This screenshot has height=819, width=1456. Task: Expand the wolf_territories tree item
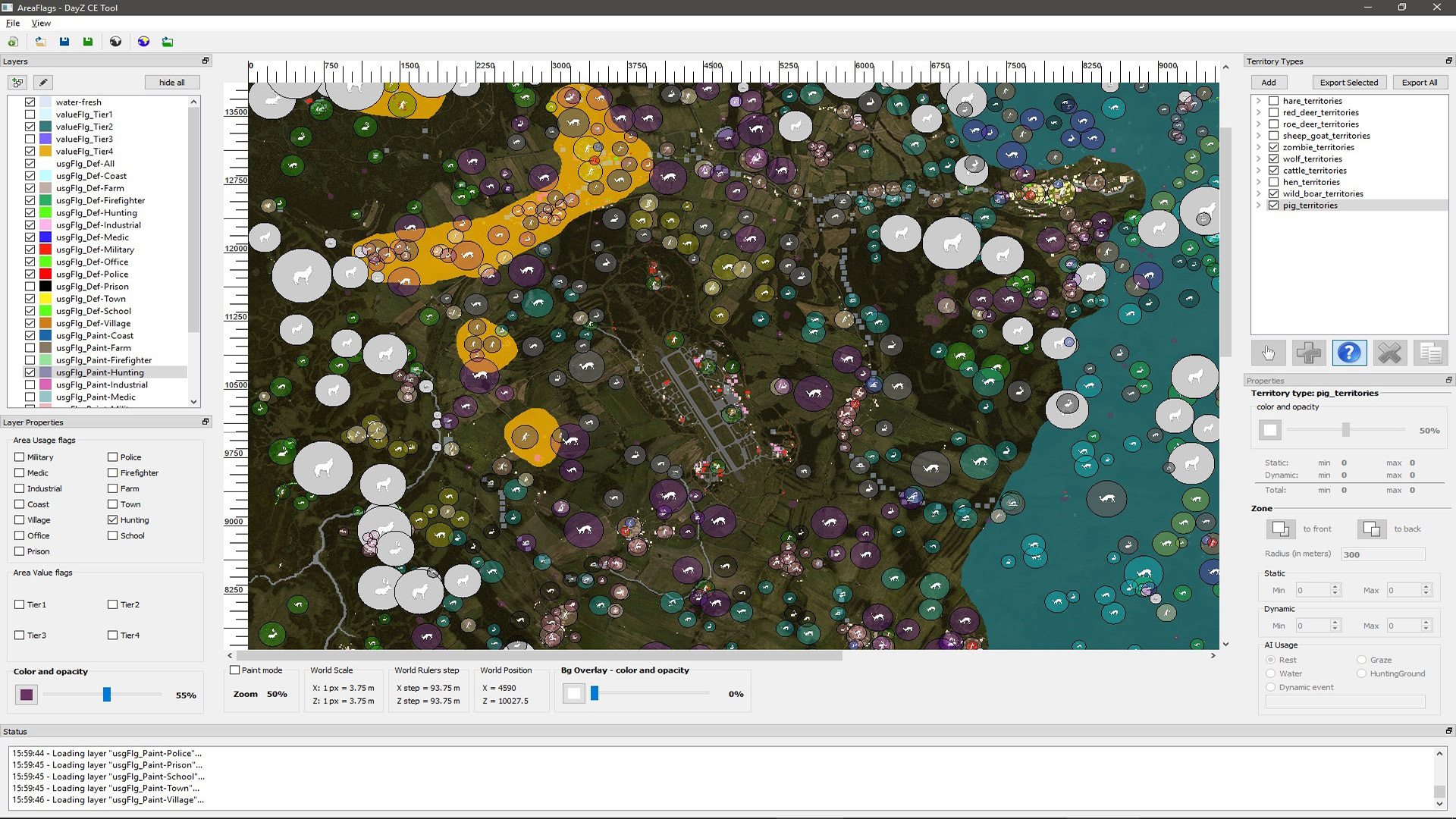click(1257, 159)
